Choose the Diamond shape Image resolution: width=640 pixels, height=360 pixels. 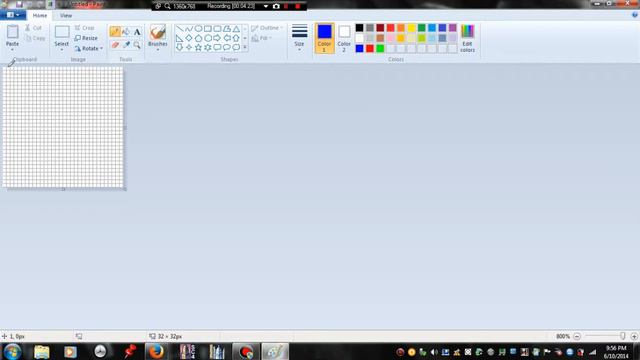point(189,38)
